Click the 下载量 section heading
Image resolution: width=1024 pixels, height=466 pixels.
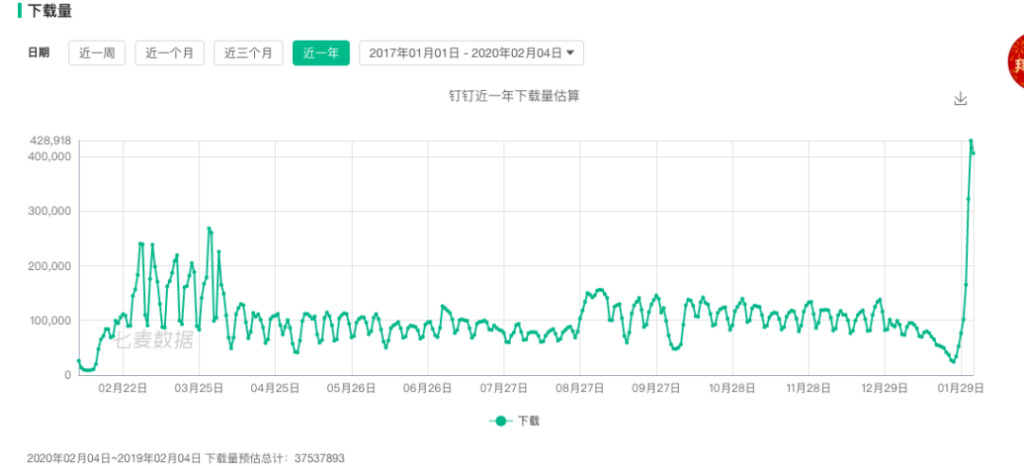click(50, 11)
